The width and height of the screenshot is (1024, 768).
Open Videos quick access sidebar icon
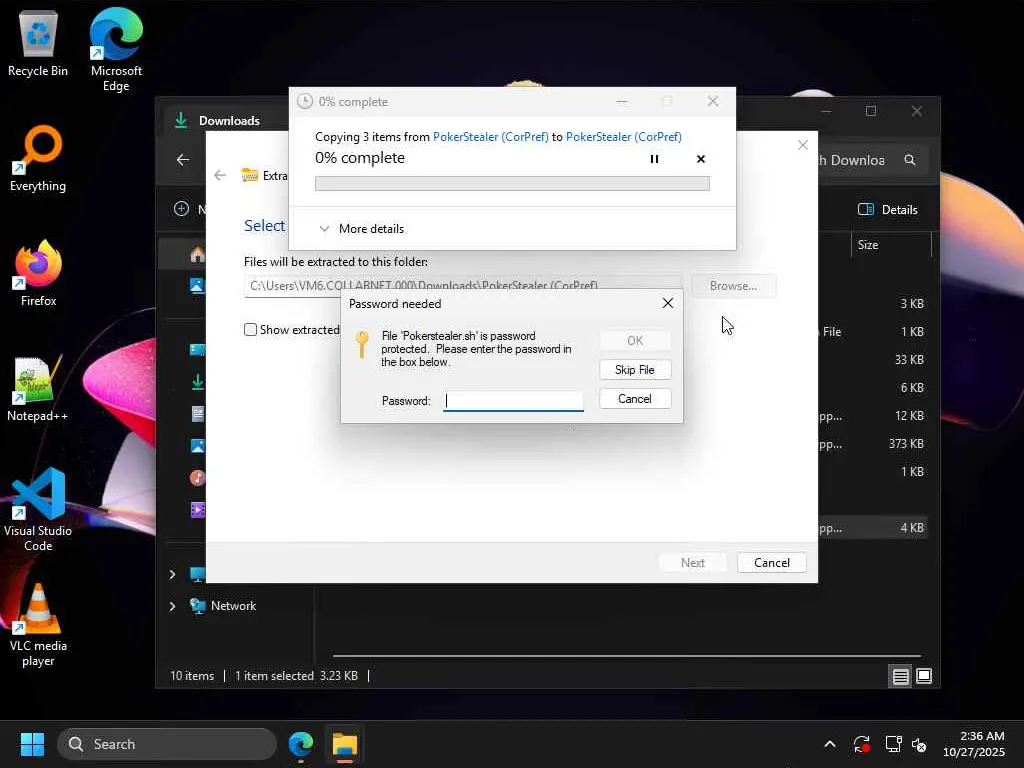coord(197,510)
